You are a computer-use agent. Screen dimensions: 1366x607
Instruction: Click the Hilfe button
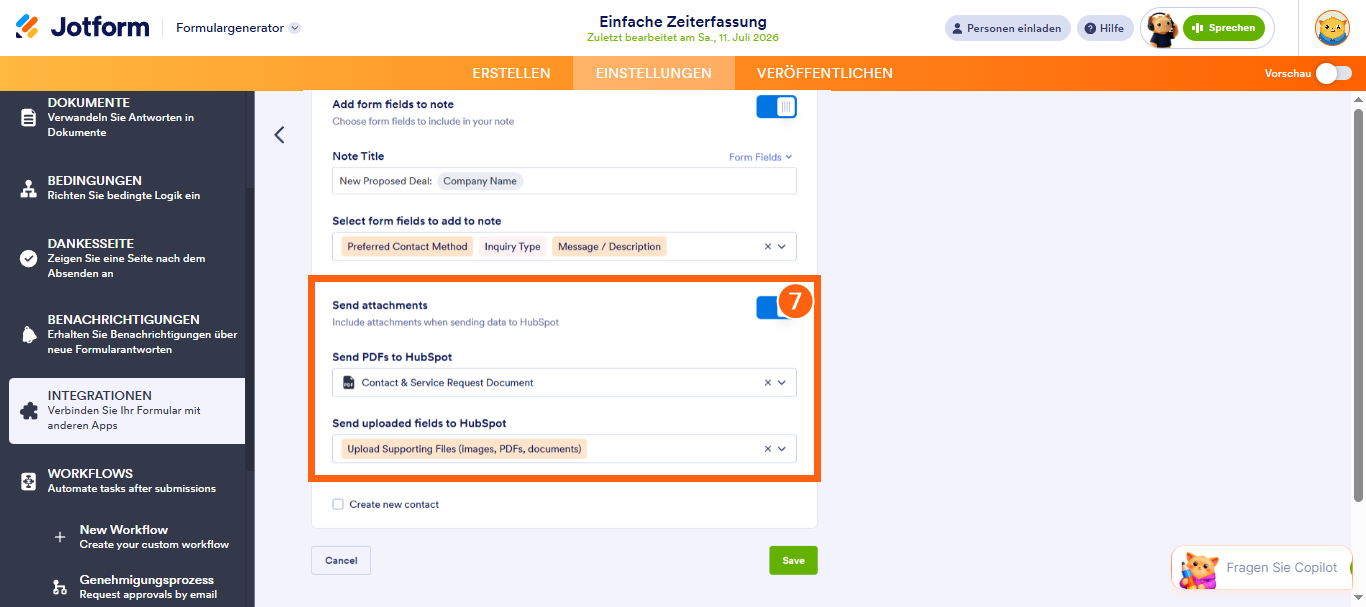click(1105, 28)
